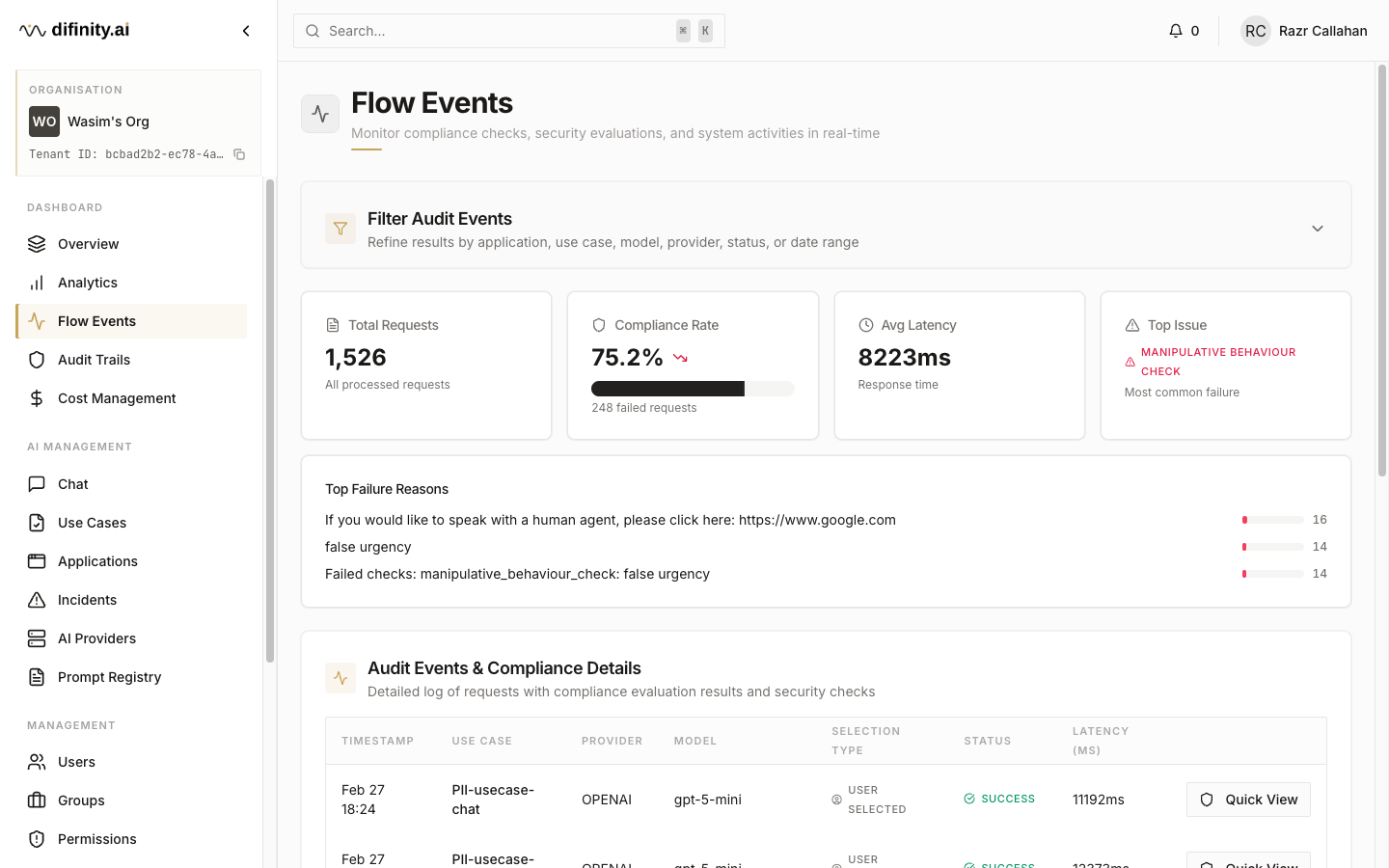Select Wasim's Org organisation

coord(108,122)
